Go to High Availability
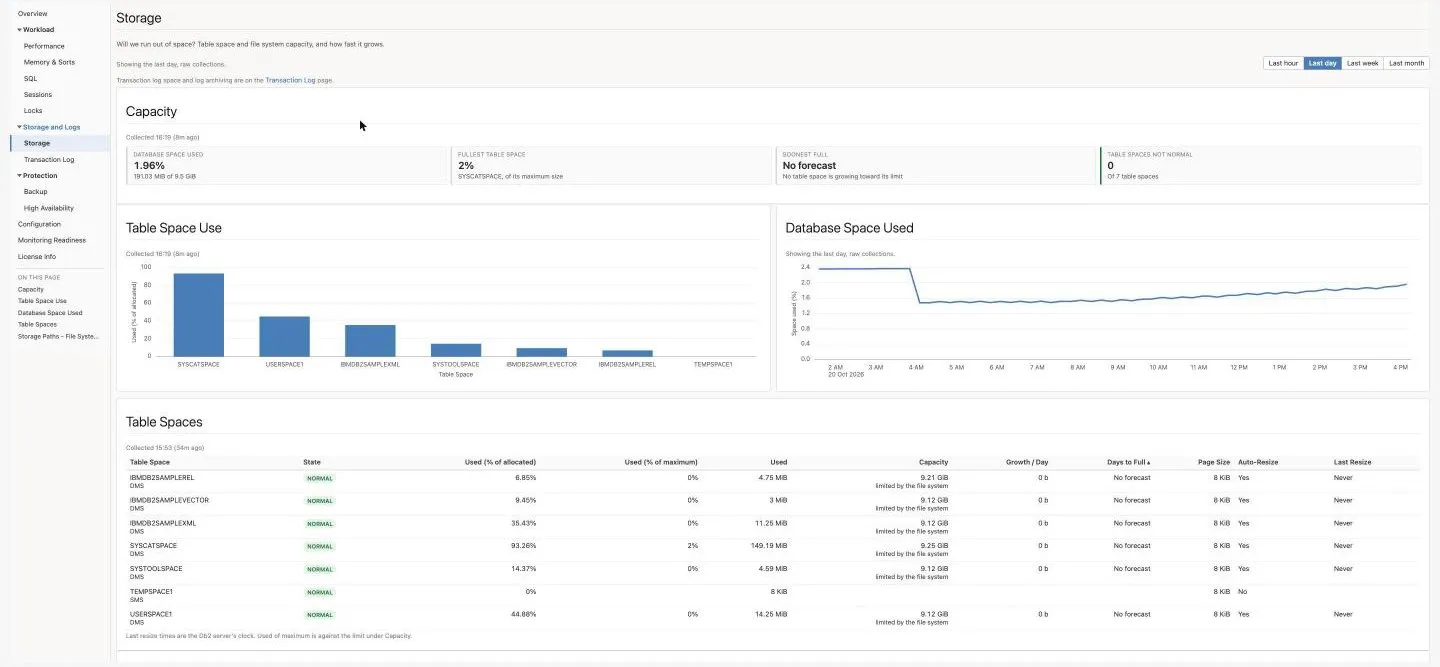Screen dimensions: 1440x667 tap(48, 208)
